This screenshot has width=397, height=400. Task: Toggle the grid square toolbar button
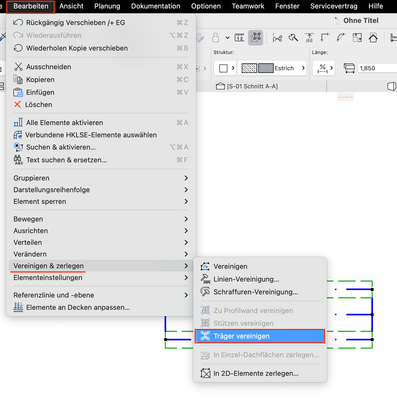357,38
